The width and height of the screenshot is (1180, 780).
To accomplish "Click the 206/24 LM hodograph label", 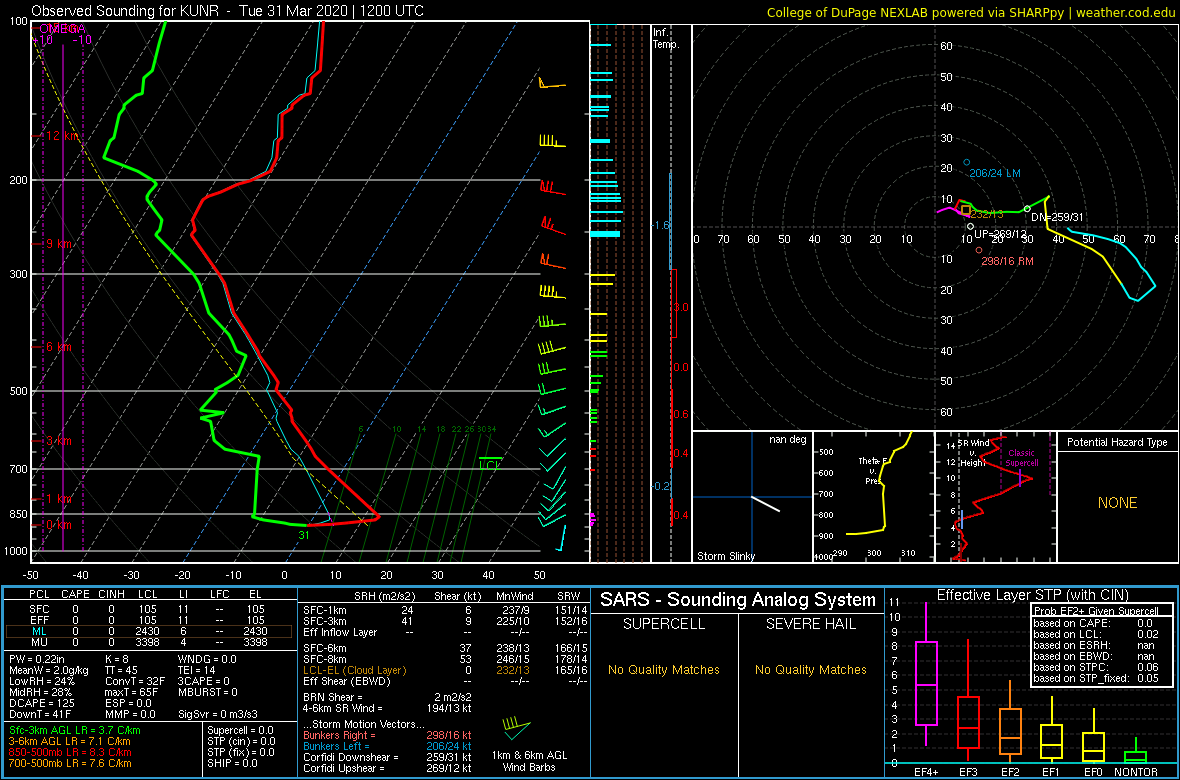I will [x=995, y=173].
